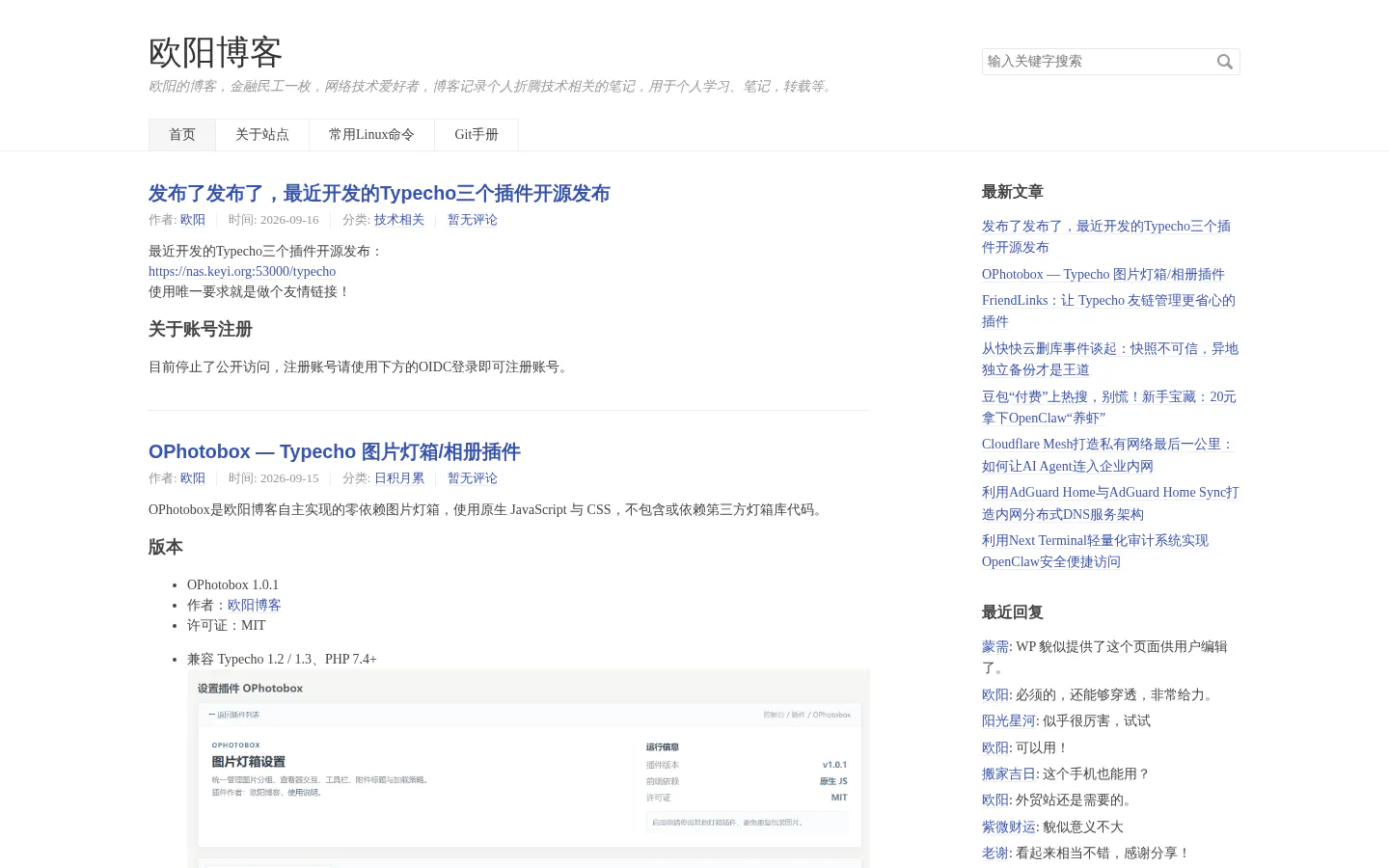Viewport: 1389px width, 868px height.
Task: Focus the keyword search input field
Action: [1110, 62]
